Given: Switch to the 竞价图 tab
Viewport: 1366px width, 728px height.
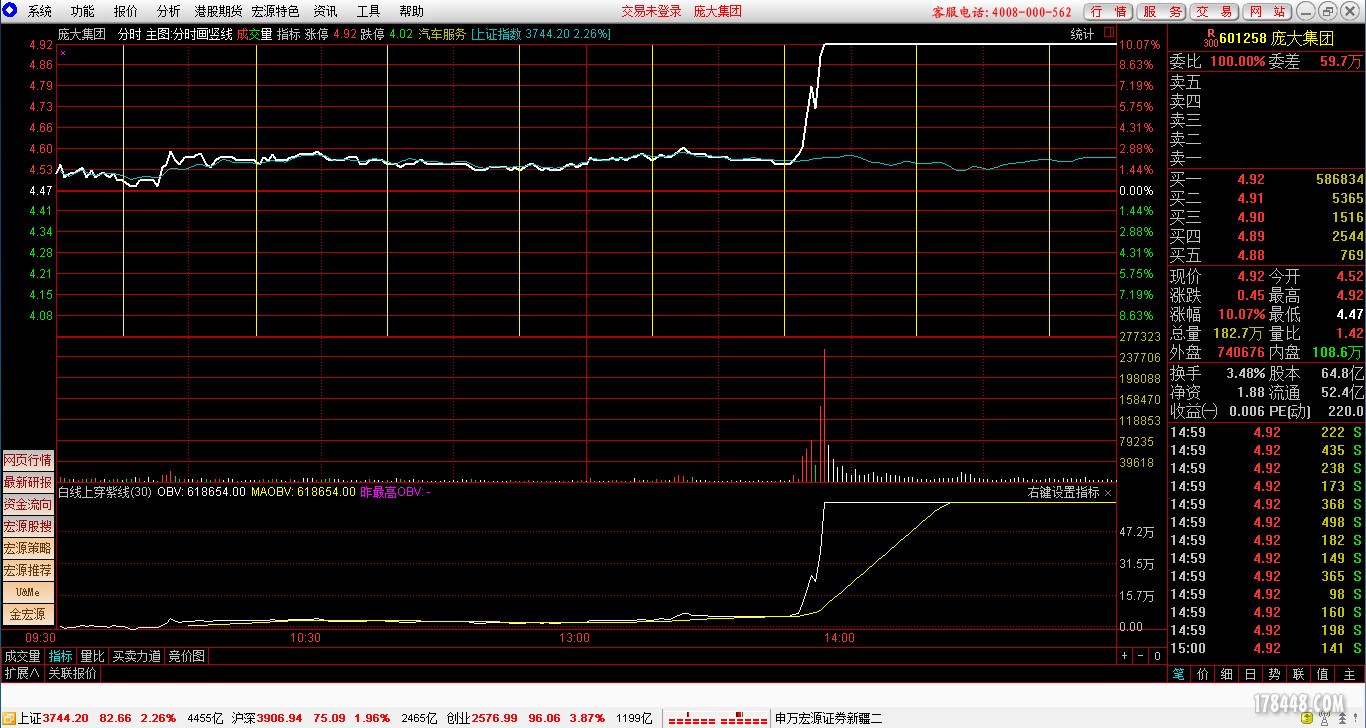Looking at the screenshot, I should click(x=186, y=656).
